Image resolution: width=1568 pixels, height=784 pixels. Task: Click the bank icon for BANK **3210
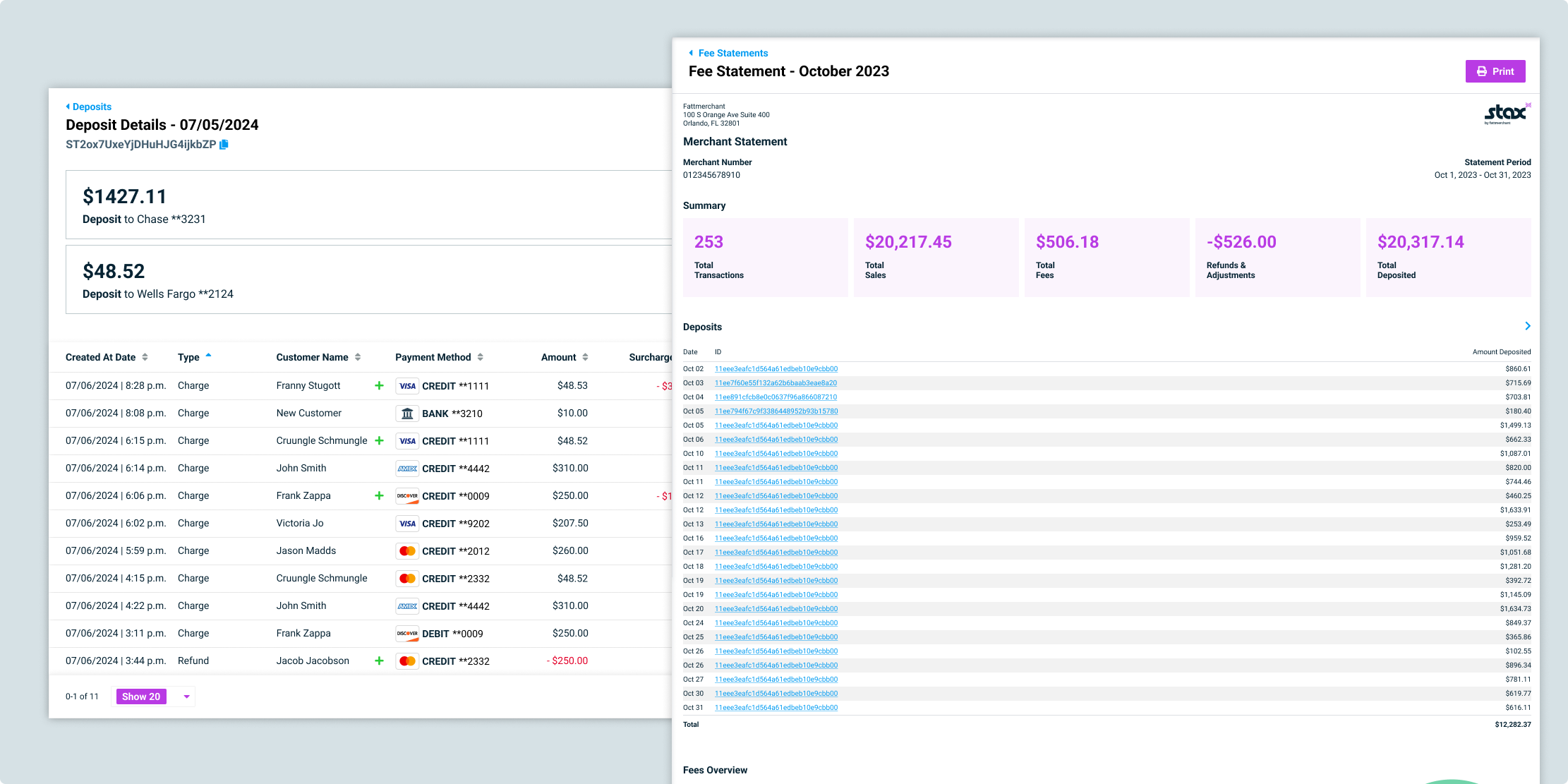[x=407, y=414]
